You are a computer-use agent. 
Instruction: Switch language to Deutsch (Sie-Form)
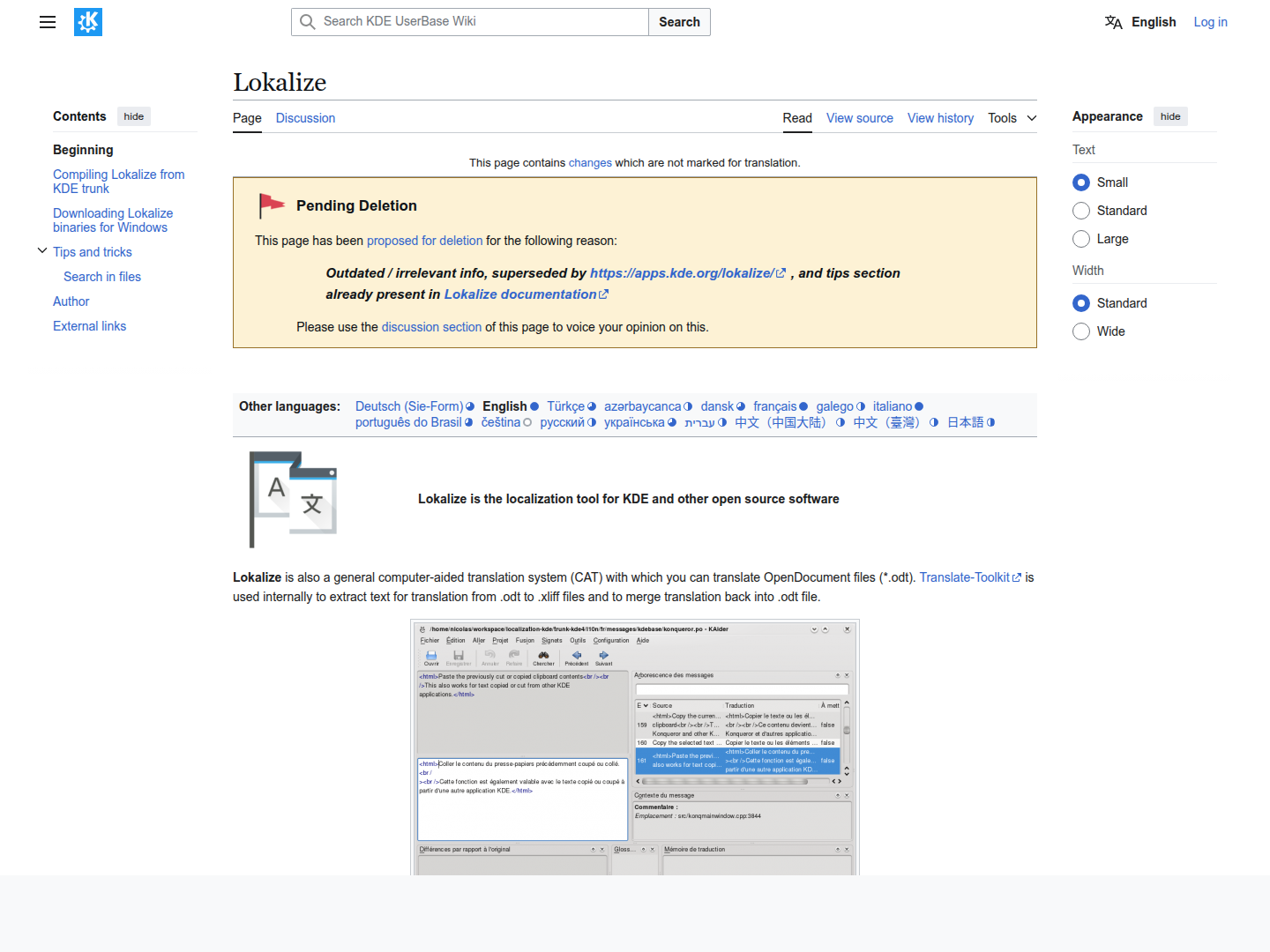409,406
